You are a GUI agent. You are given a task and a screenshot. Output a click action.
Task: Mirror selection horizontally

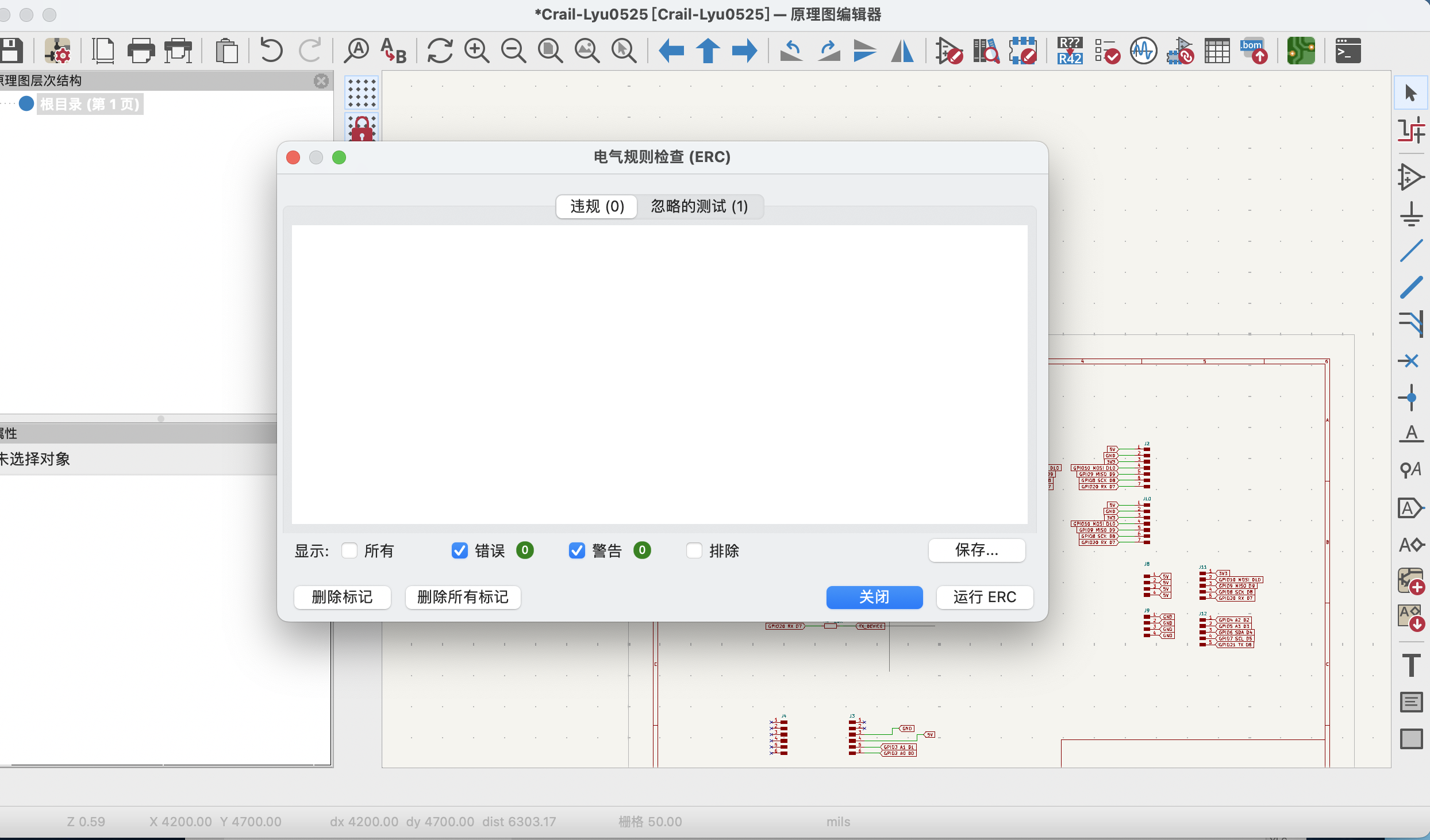click(902, 51)
